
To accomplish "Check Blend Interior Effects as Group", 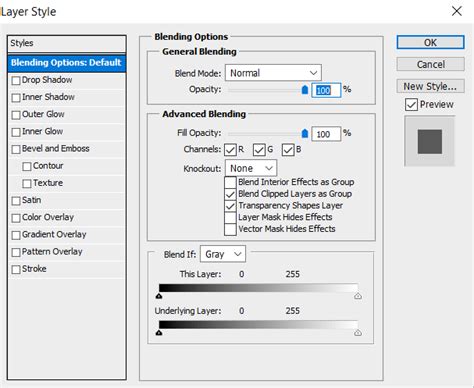I will coord(230,182).
